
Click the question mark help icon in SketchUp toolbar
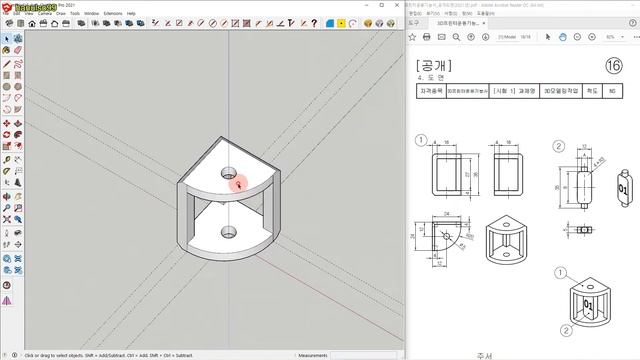(314, 23)
